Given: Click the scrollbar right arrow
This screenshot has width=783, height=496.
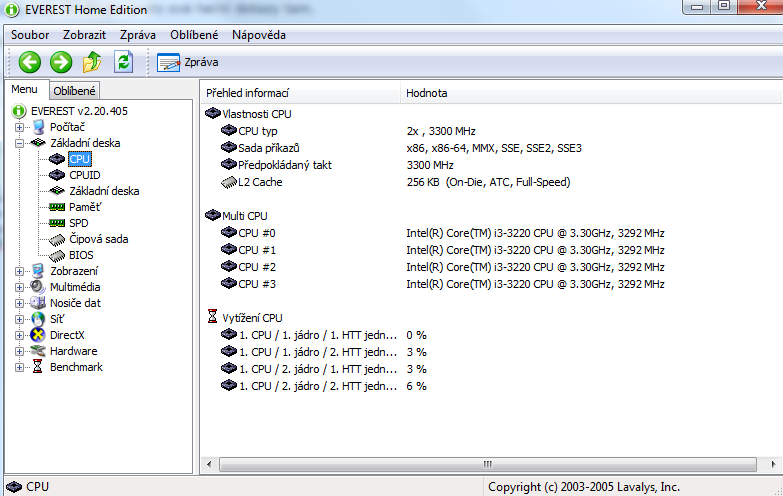Looking at the screenshot, I should (774, 465).
